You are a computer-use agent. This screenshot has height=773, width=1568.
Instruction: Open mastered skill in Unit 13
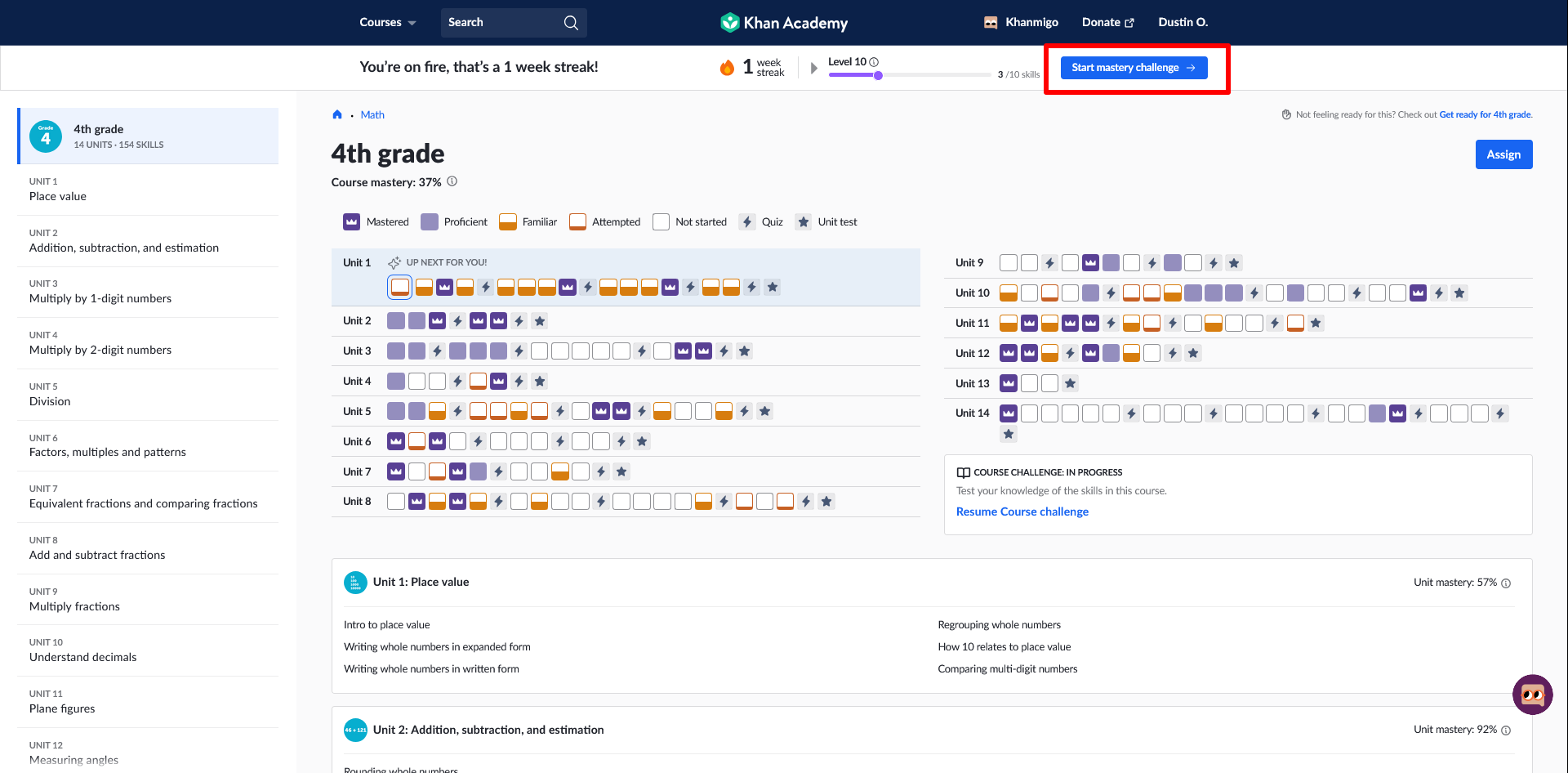(x=1009, y=383)
